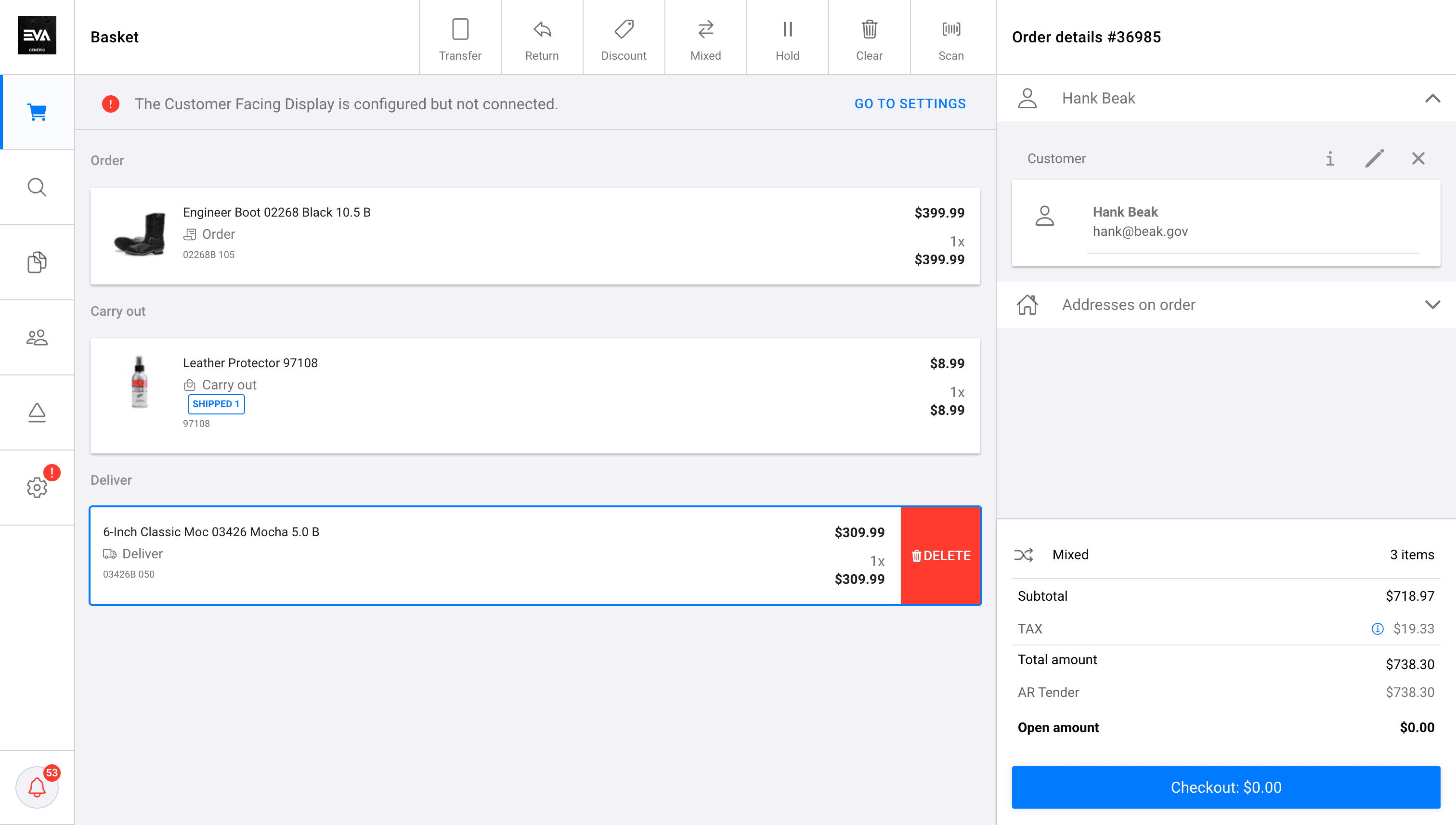The image size is (1456, 825).
Task: Open notifications bell with 53 badge
Action: tap(37, 786)
